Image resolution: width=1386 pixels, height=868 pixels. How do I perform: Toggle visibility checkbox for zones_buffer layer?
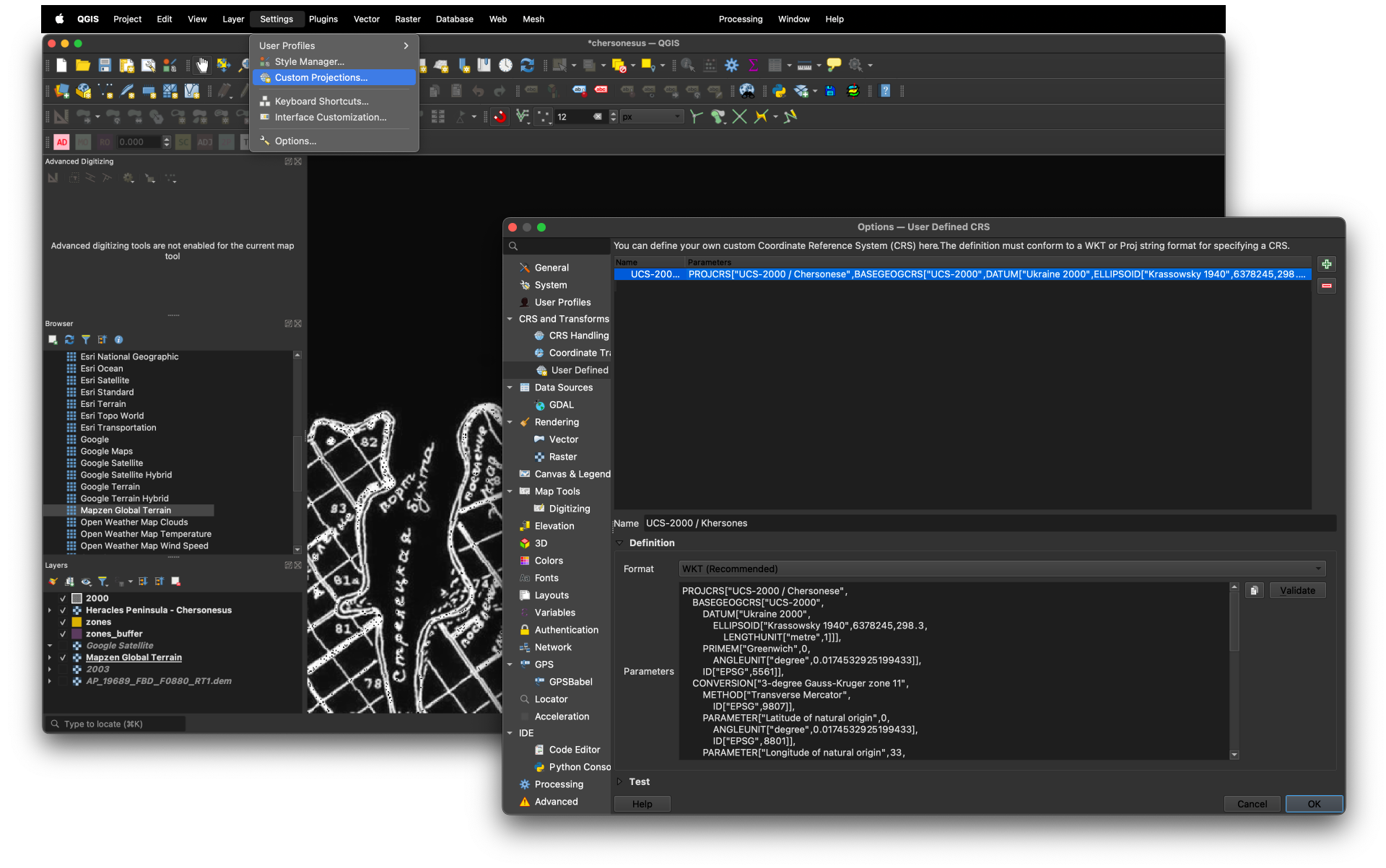(x=63, y=634)
